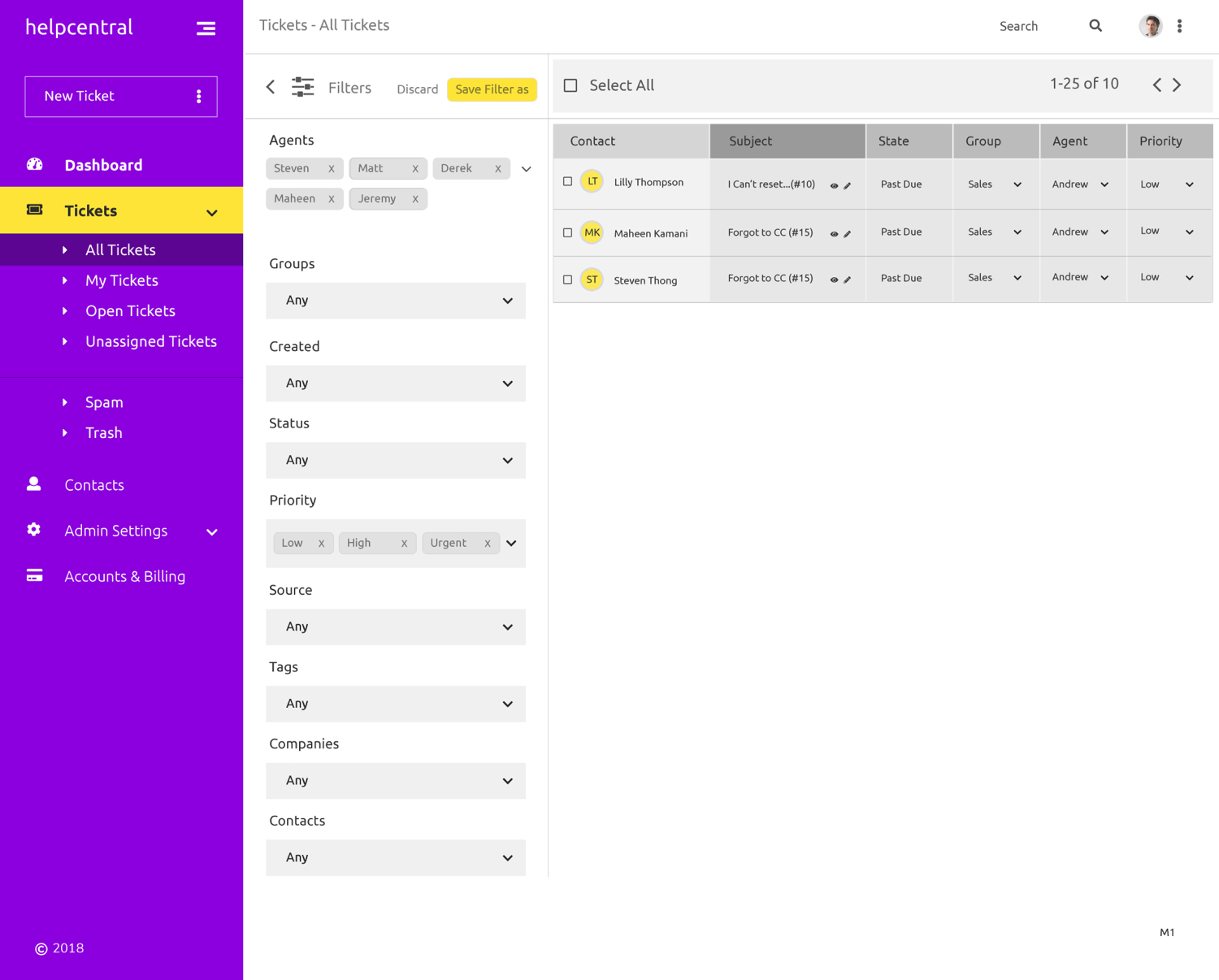1219x980 pixels.
Task: Discard the current filter changes
Action: (417, 89)
